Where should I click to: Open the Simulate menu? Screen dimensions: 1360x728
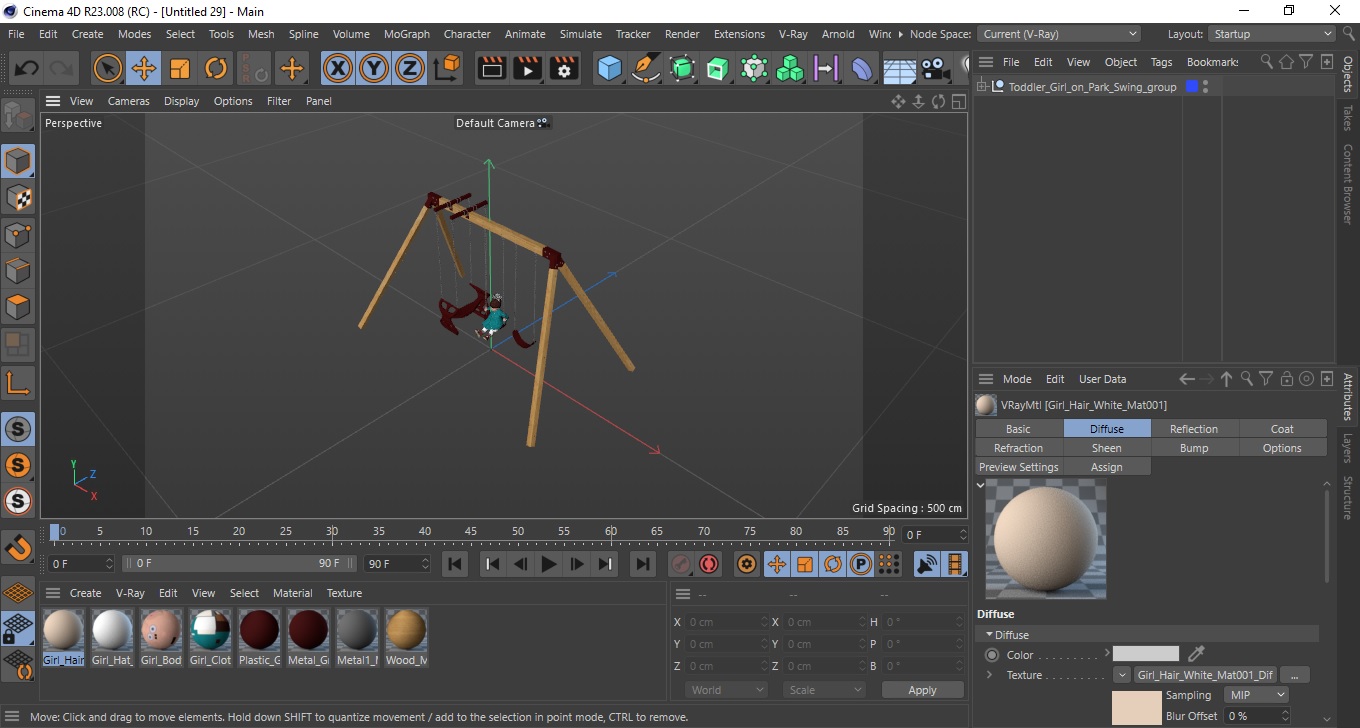tap(581, 34)
